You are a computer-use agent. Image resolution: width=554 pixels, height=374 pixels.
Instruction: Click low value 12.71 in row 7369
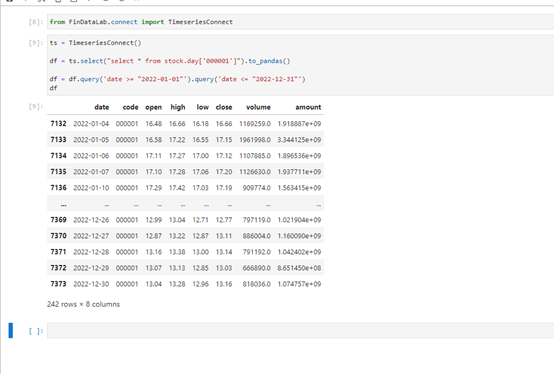pos(200,220)
